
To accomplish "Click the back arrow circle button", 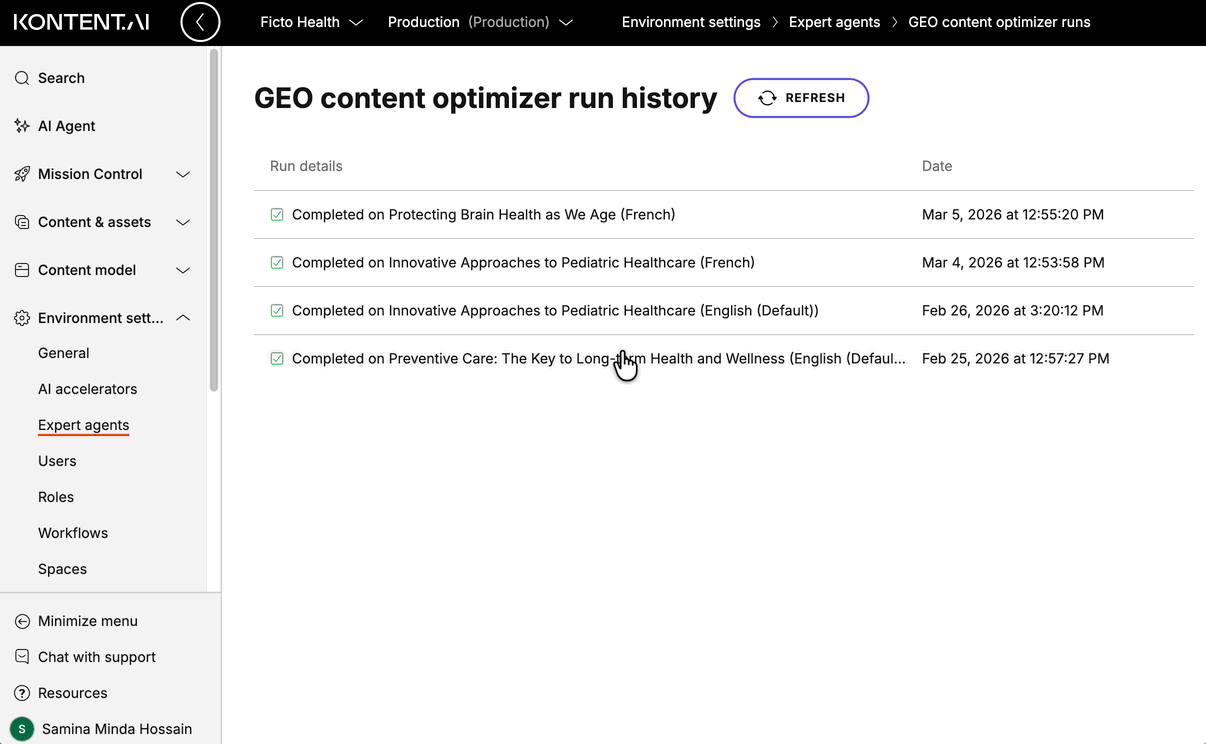I will tap(200, 22).
